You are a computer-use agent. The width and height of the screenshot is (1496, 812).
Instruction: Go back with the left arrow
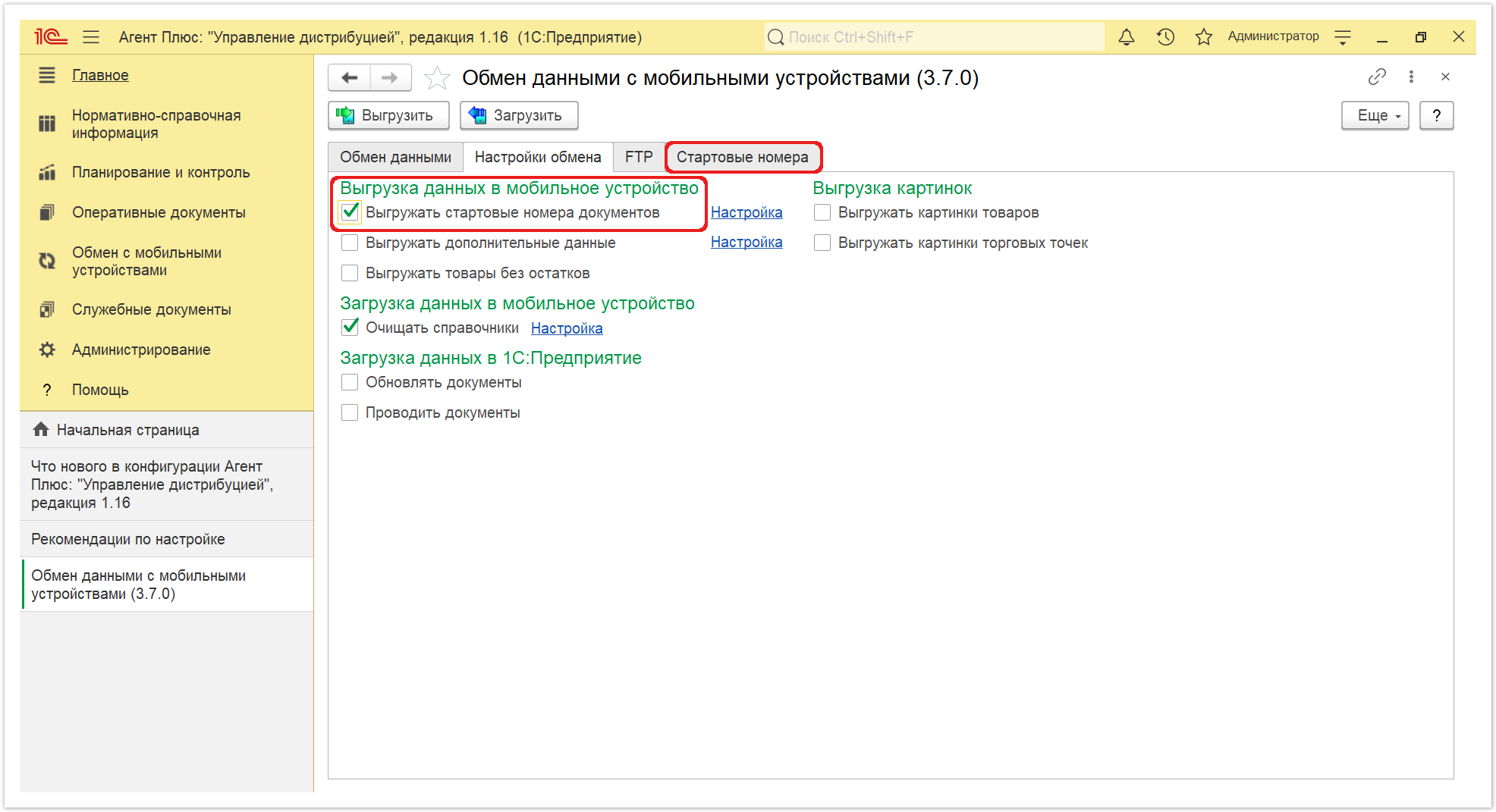pyautogui.click(x=350, y=77)
